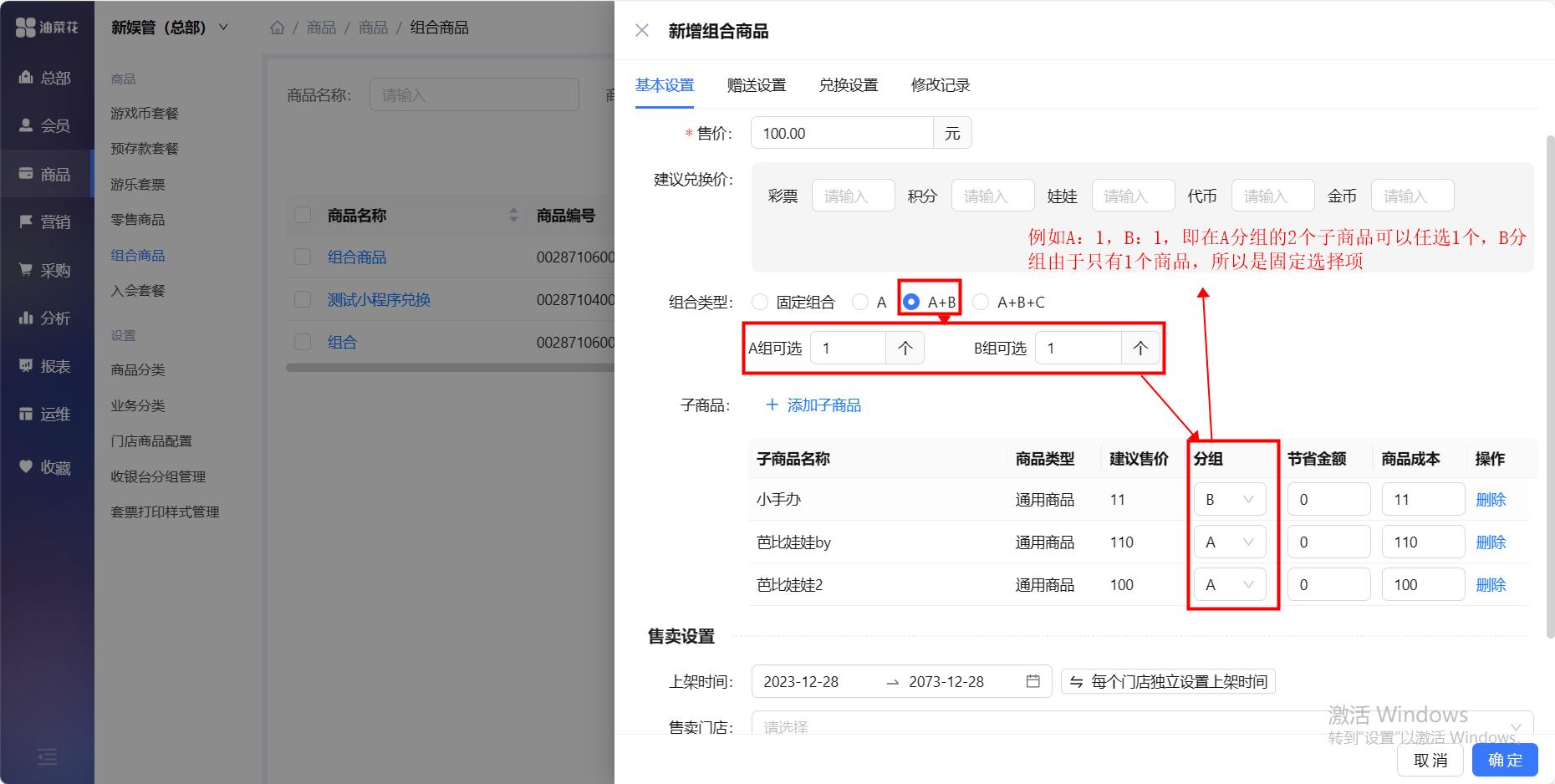1555x784 pixels.
Task: Delete the 芭比娃娃by sub-product row
Action: (x=1491, y=542)
